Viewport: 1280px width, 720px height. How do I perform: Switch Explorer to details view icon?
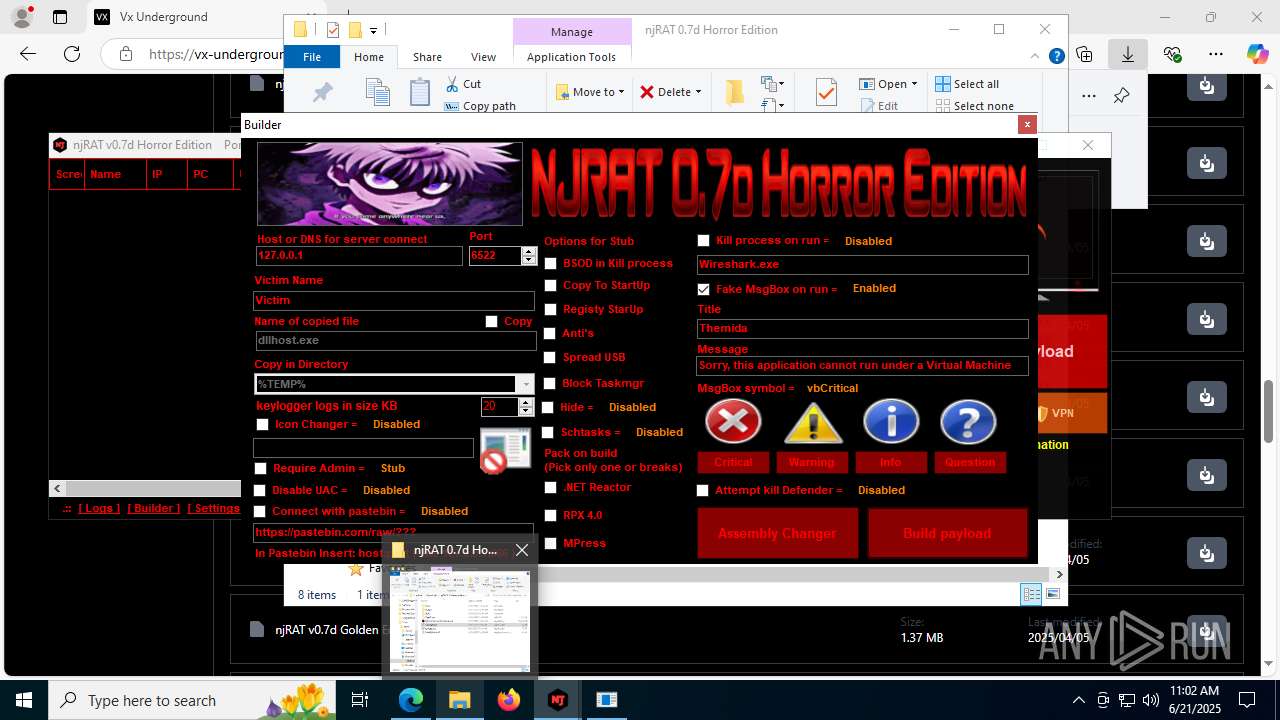pyautogui.click(x=1031, y=594)
